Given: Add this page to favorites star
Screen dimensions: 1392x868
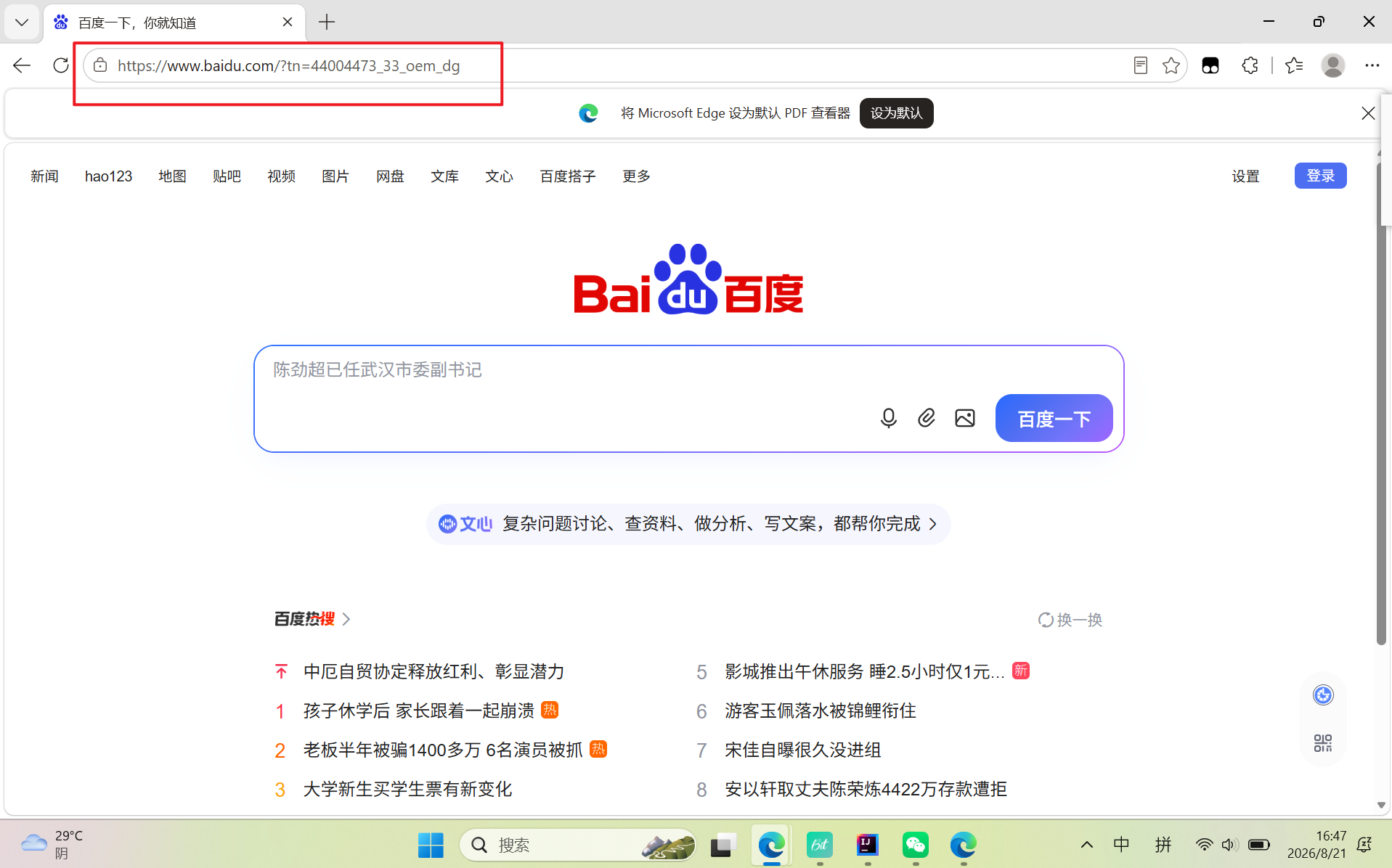Looking at the screenshot, I should [1171, 65].
